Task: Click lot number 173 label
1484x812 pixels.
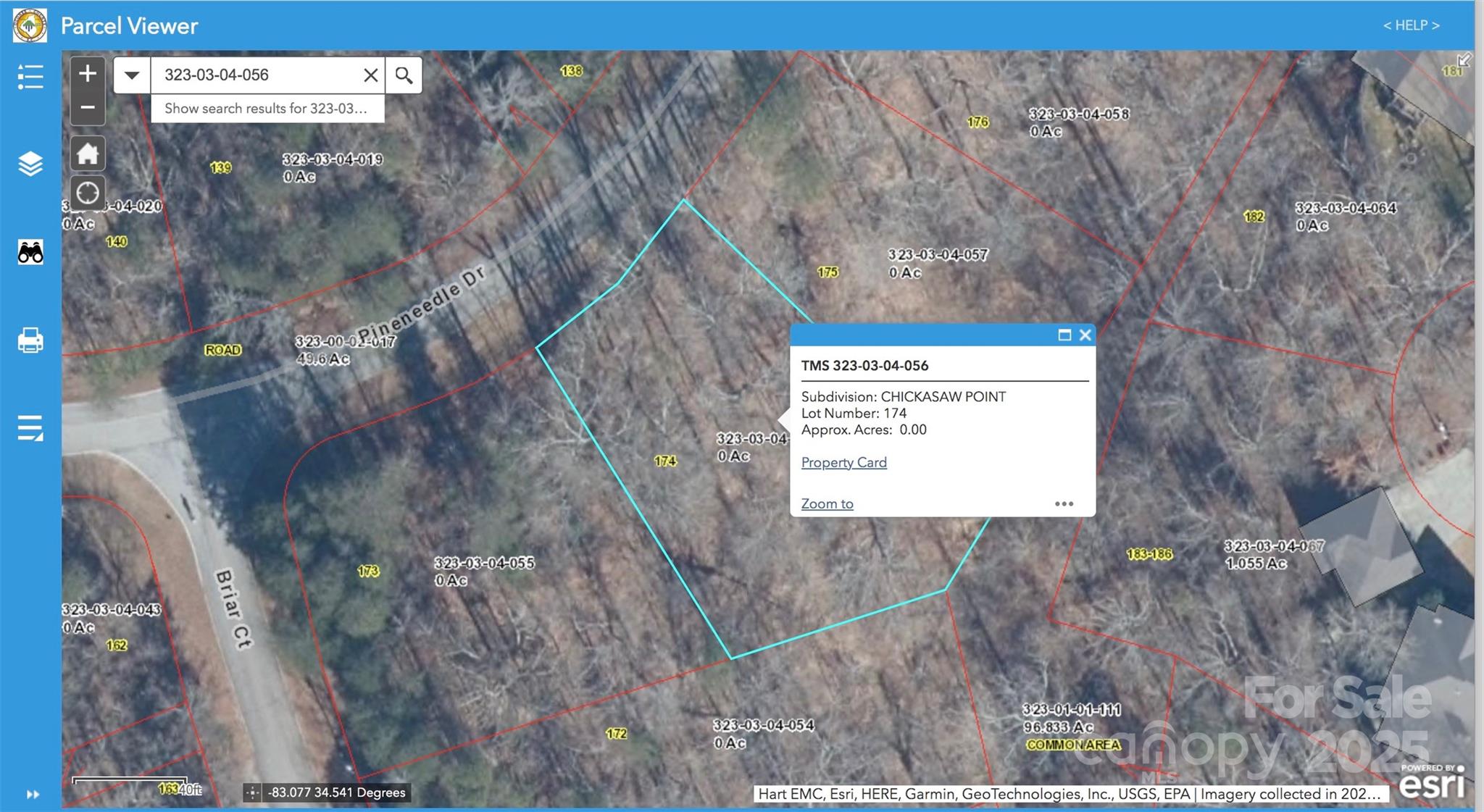Action: [368, 571]
